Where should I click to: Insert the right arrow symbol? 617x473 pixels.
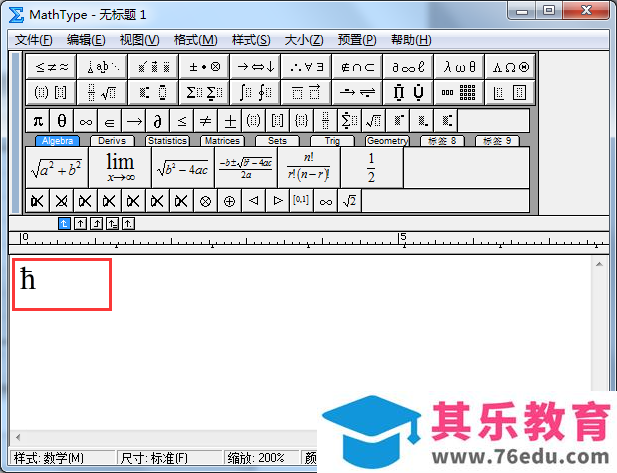pos(134,121)
